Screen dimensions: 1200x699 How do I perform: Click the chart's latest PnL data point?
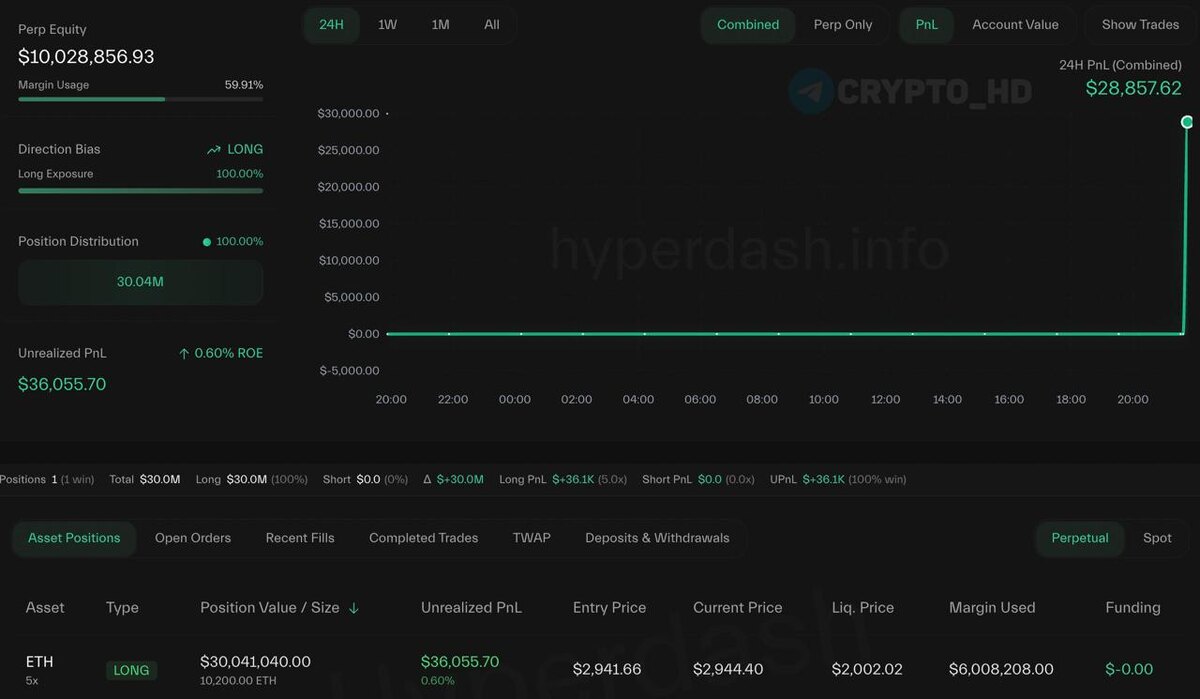(x=1187, y=122)
